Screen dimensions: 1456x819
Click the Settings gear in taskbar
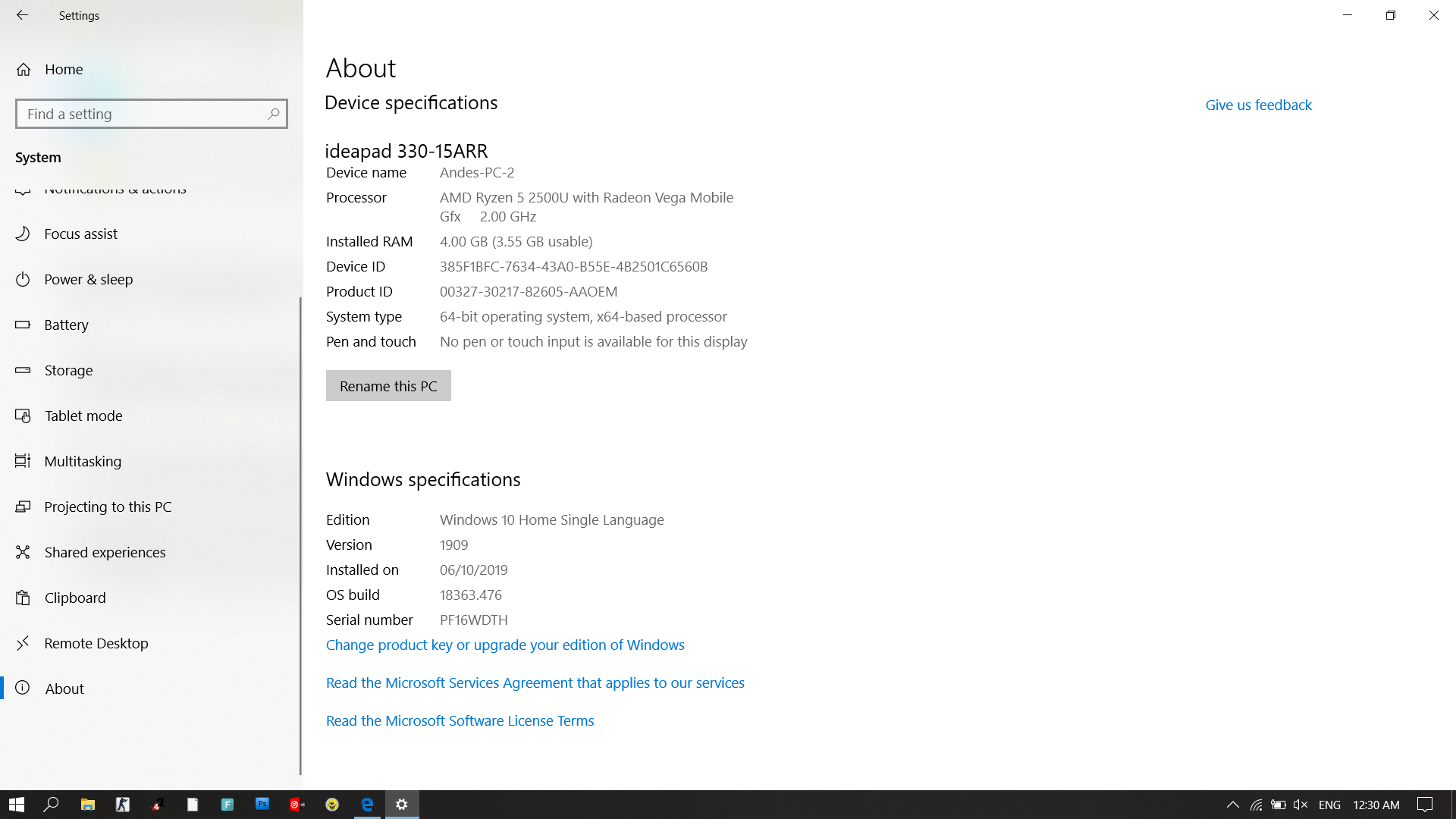point(402,805)
